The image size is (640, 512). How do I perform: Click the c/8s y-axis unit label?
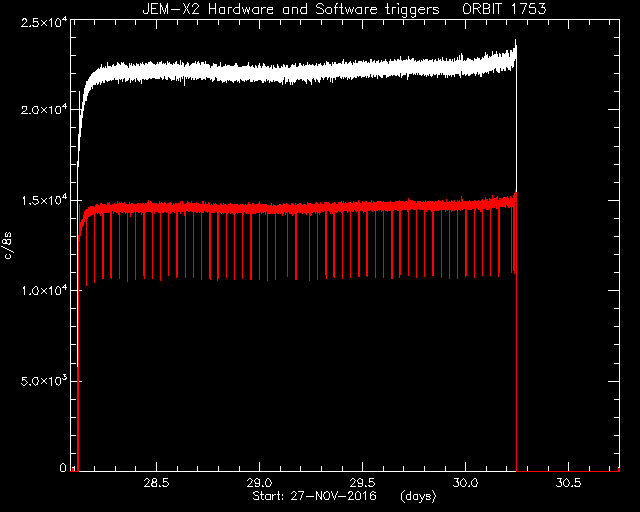click(8, 245)
